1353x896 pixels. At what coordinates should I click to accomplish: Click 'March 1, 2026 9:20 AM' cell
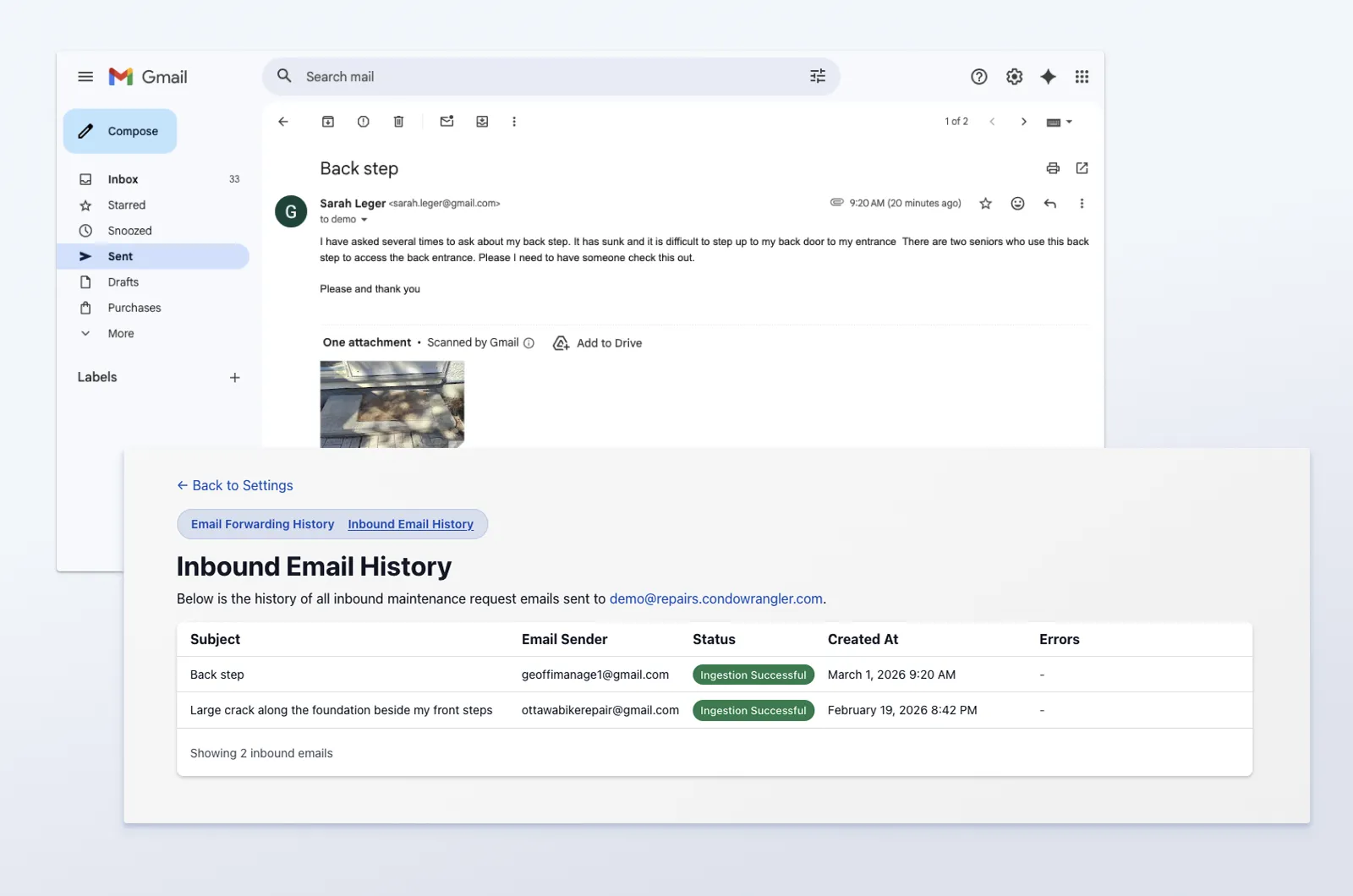892,675
